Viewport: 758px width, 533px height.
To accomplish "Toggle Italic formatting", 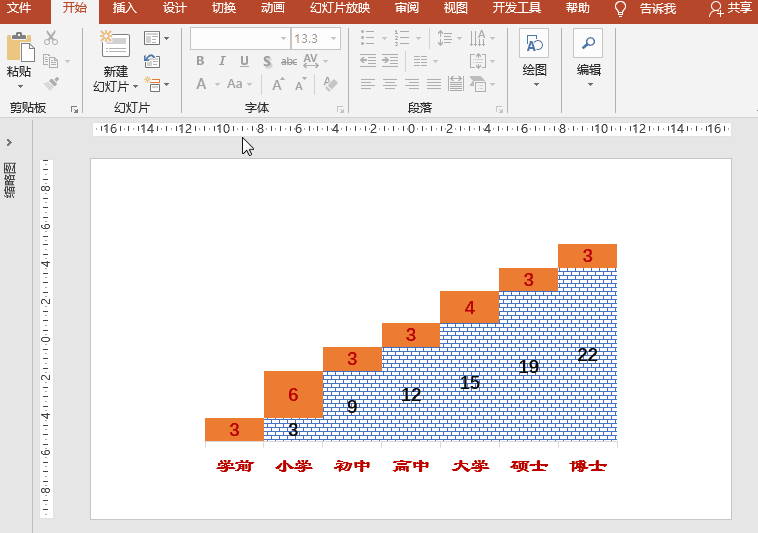I will (x=222, y=61).
